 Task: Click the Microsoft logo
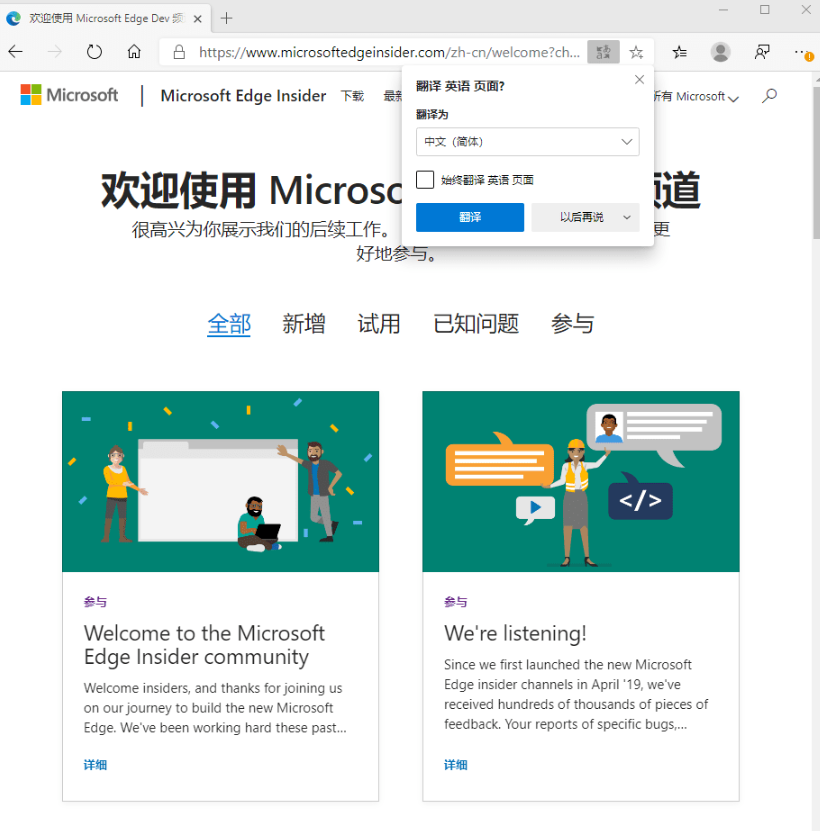(69, 95)
